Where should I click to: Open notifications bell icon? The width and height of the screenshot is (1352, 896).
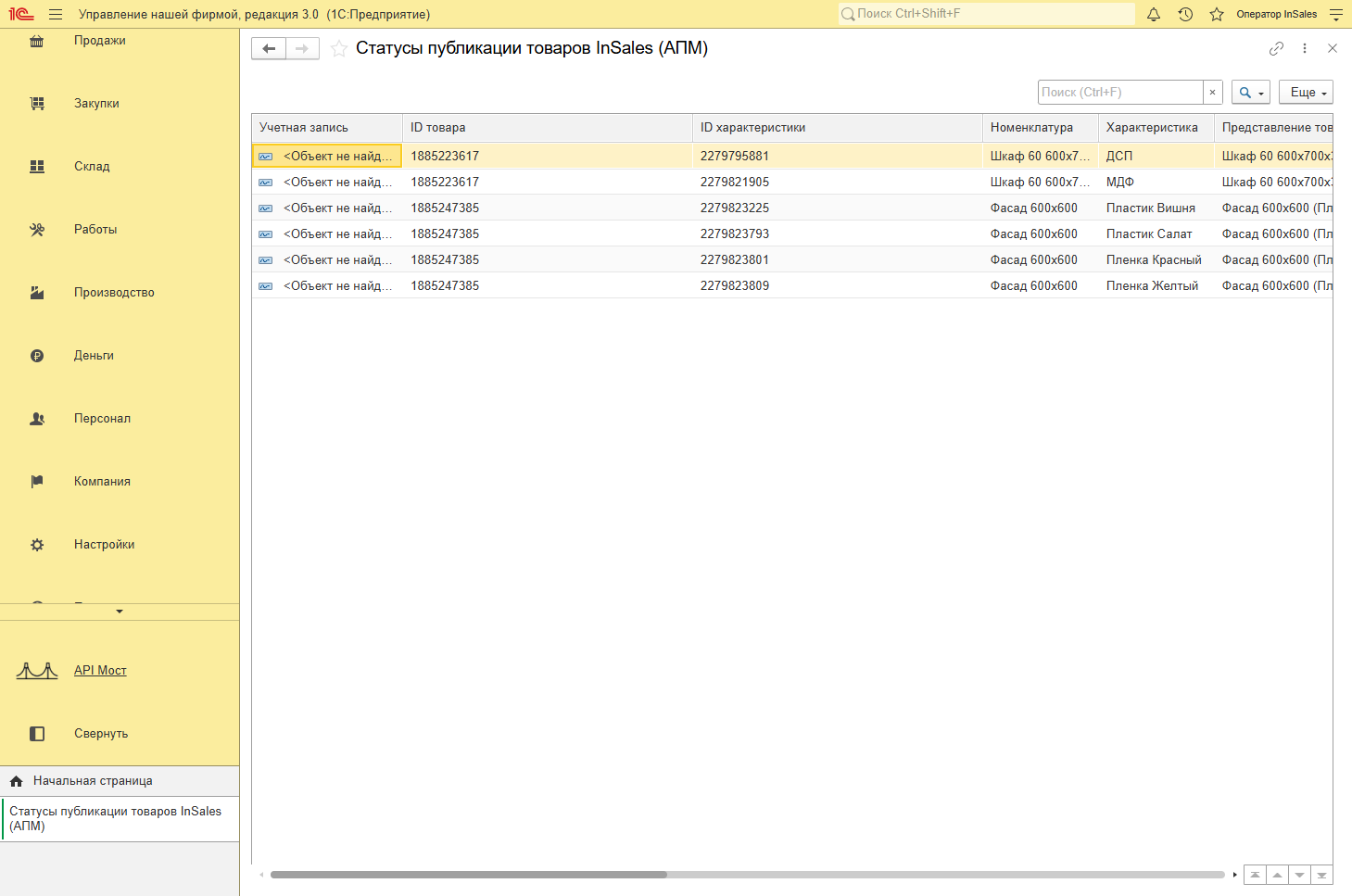(1154, 15)
